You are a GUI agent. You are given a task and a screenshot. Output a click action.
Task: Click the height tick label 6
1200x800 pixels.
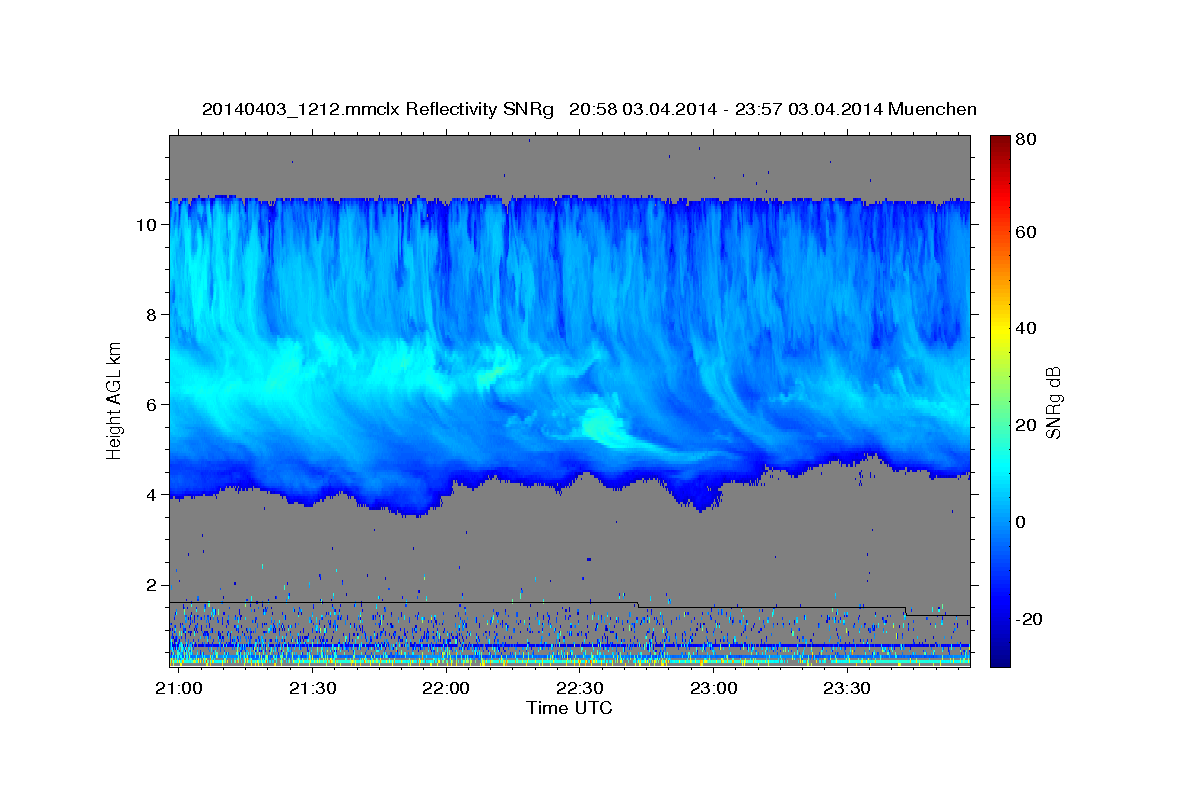[x=152, y=404]
